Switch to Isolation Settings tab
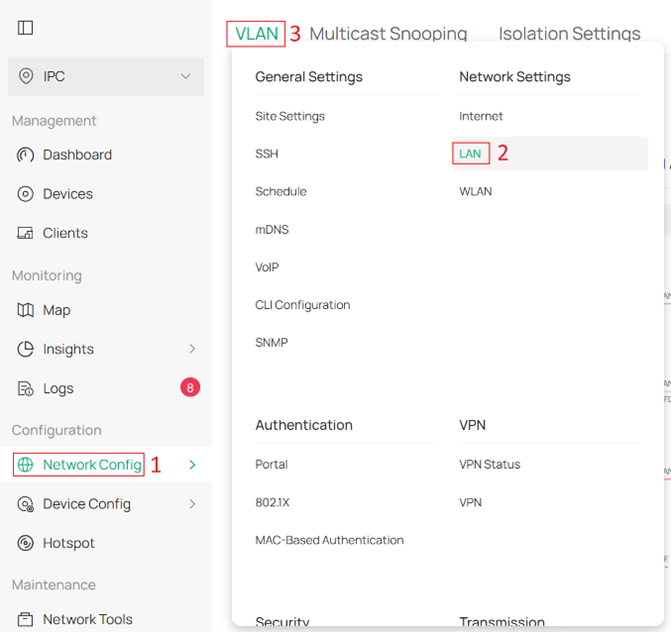 569,33
